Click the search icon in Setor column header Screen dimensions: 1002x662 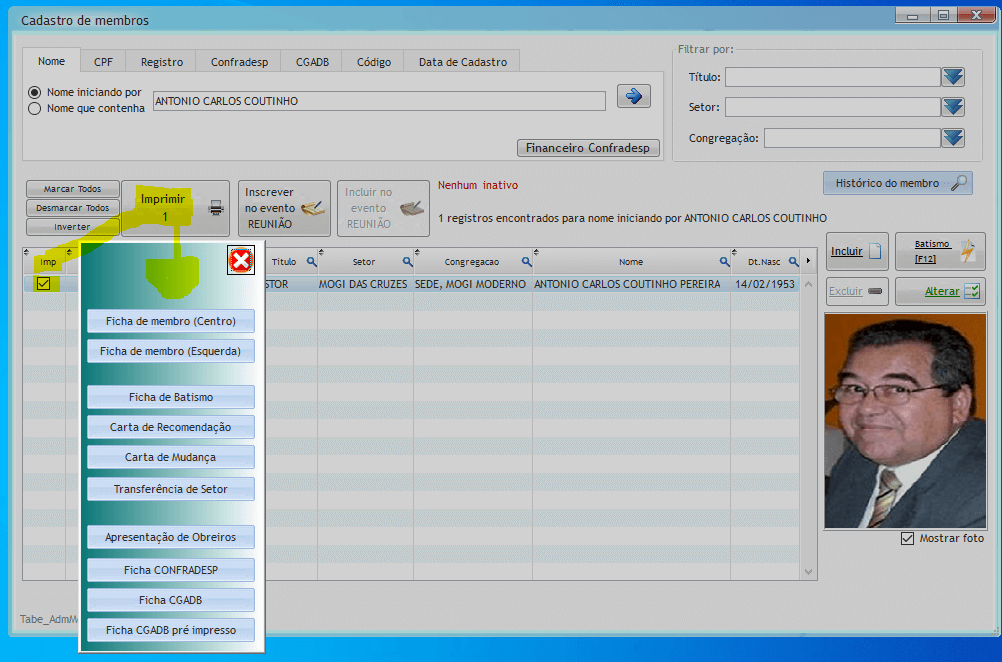point(407,262)
